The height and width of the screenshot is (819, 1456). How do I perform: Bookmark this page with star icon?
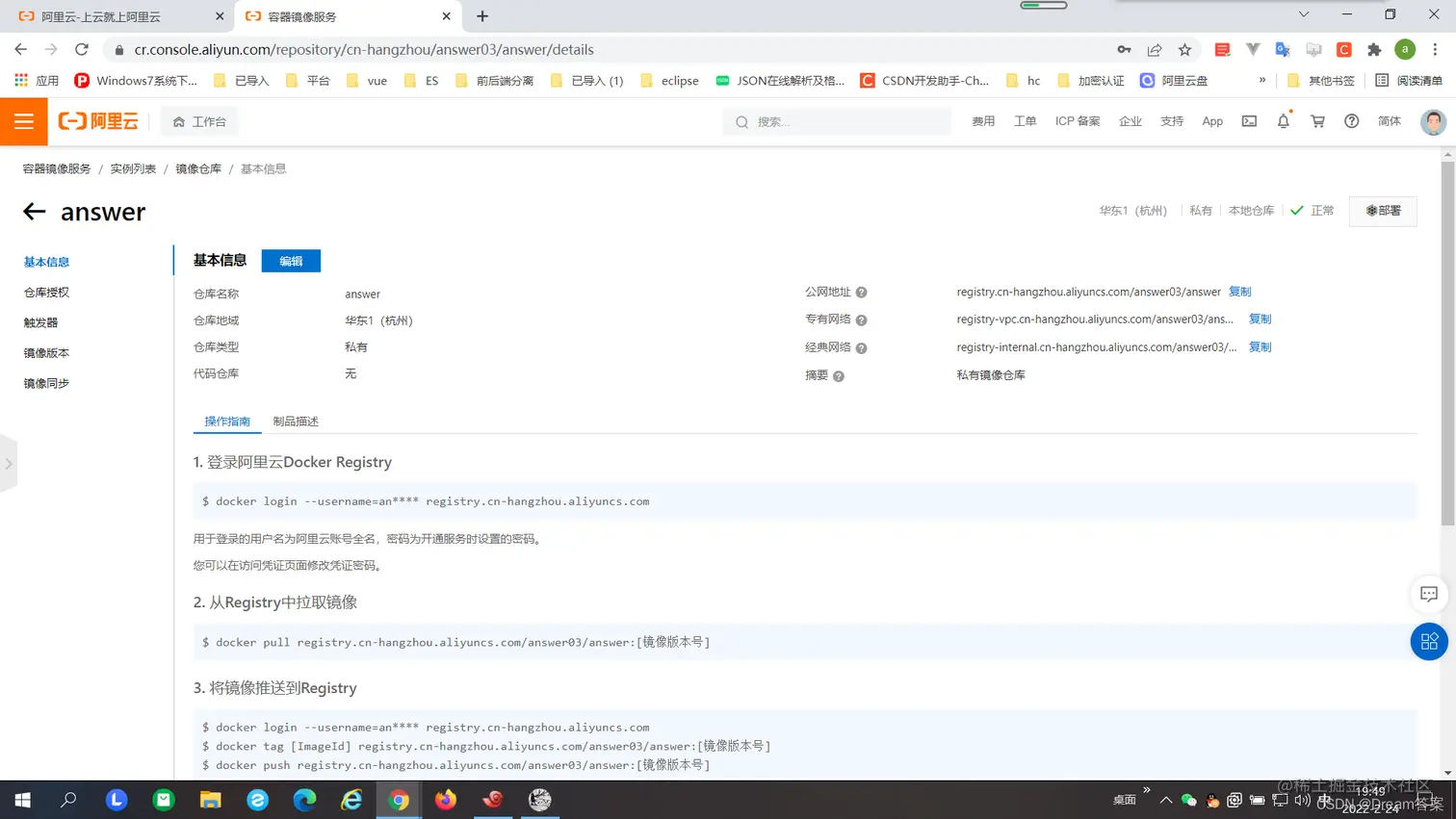coord(1184,49)
